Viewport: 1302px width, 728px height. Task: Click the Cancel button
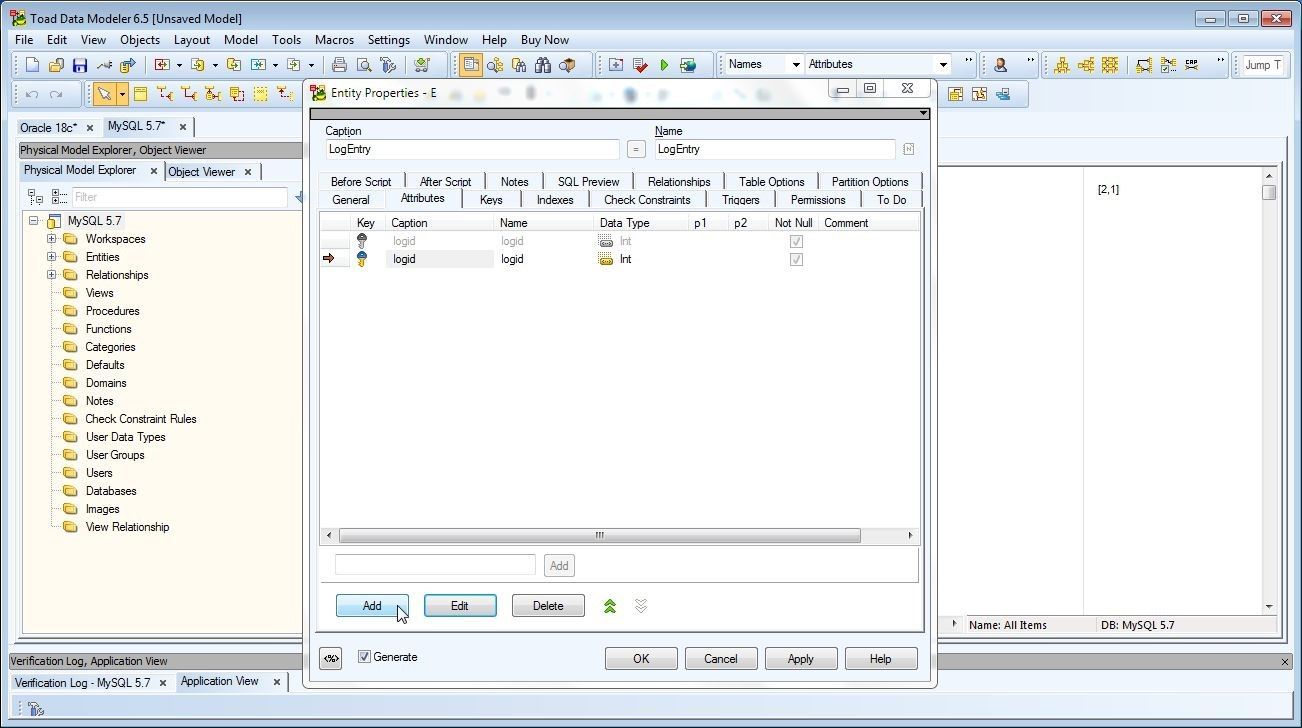pyautogui.click(x=721, y=659)
